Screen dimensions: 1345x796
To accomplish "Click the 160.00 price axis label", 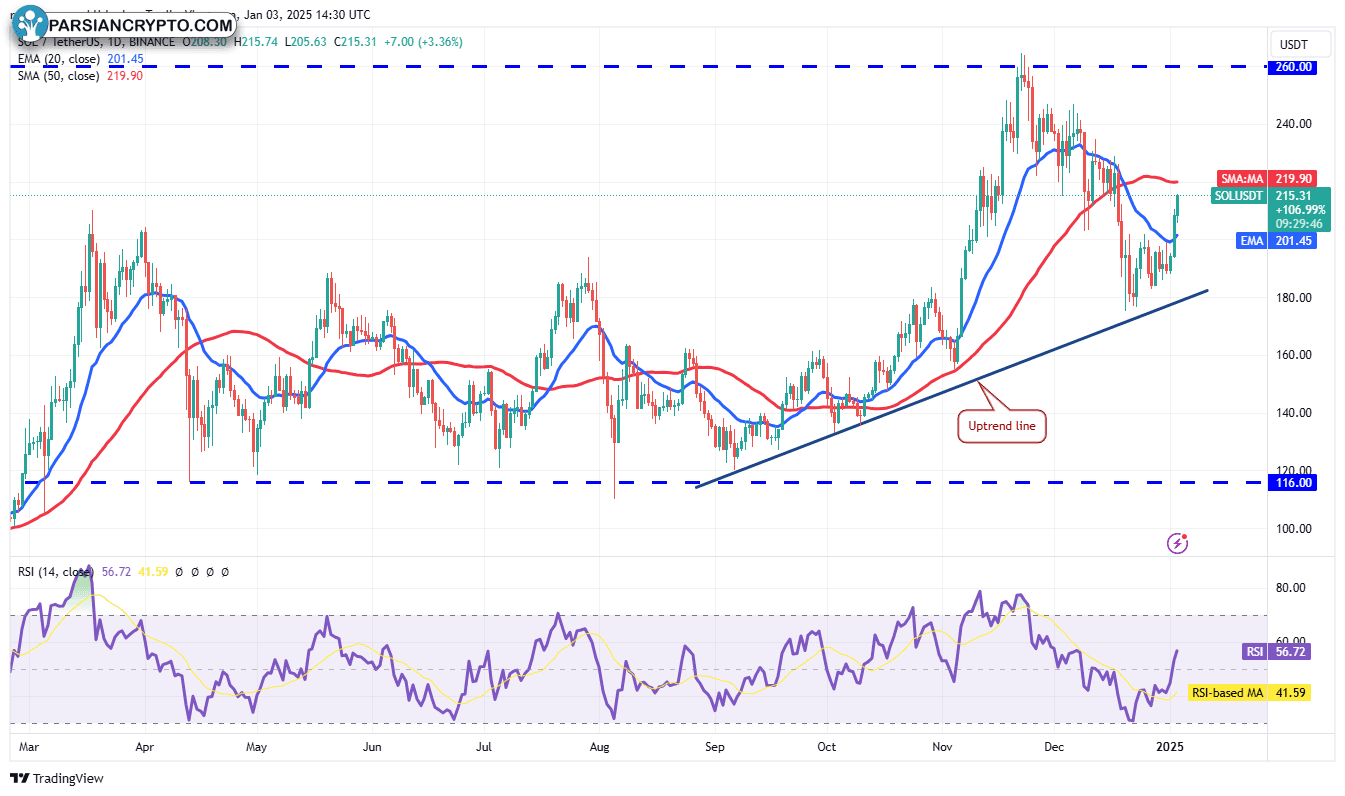I will [x=1294, y=355].
